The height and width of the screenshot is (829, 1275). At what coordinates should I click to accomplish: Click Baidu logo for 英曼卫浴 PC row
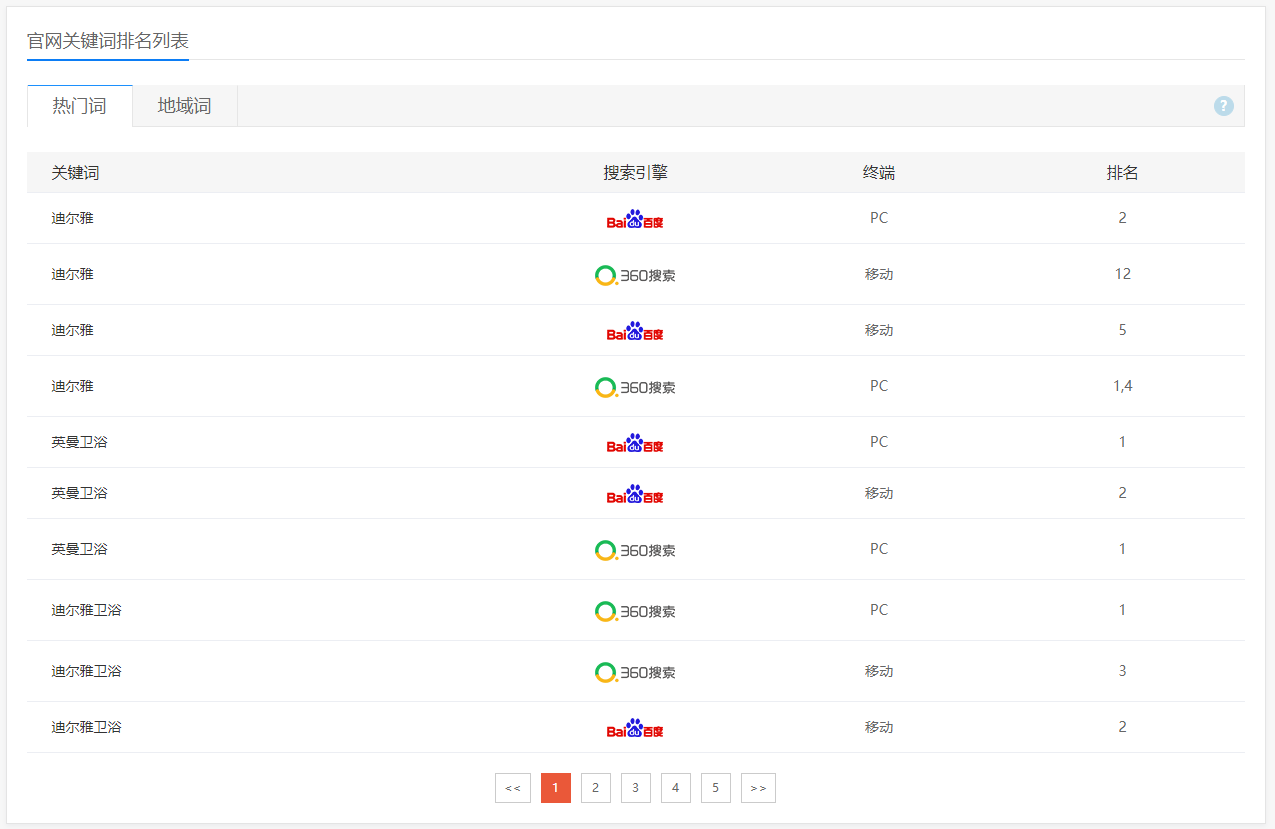(635, 443)
